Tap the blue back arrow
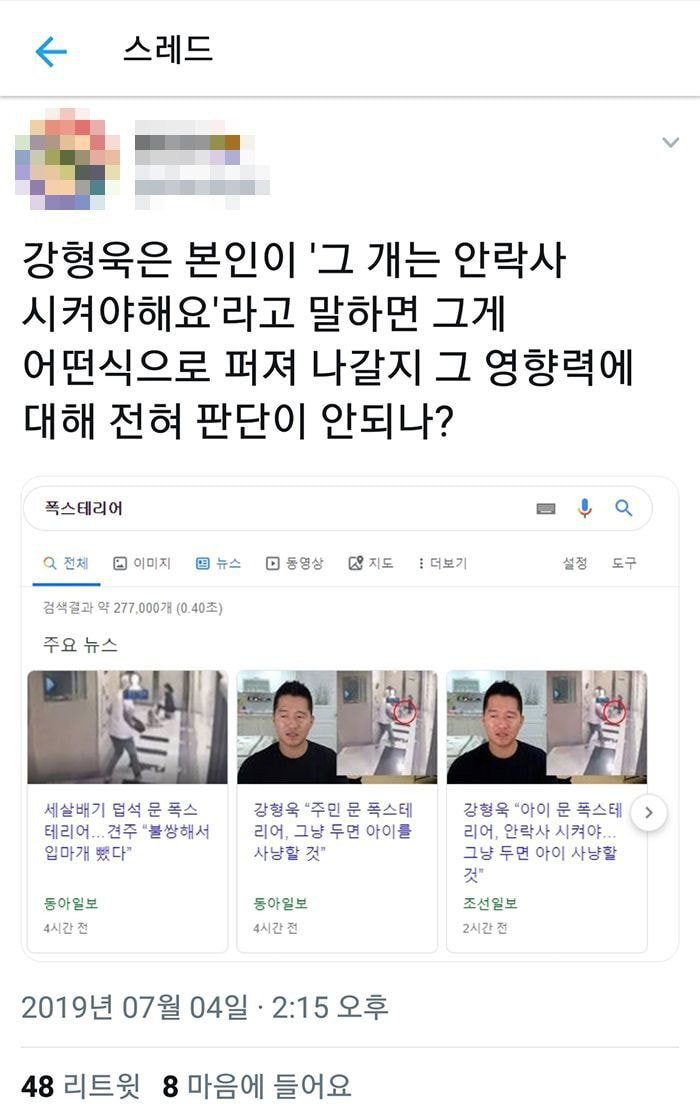The image size is (700, 1104). click(51, 51)
